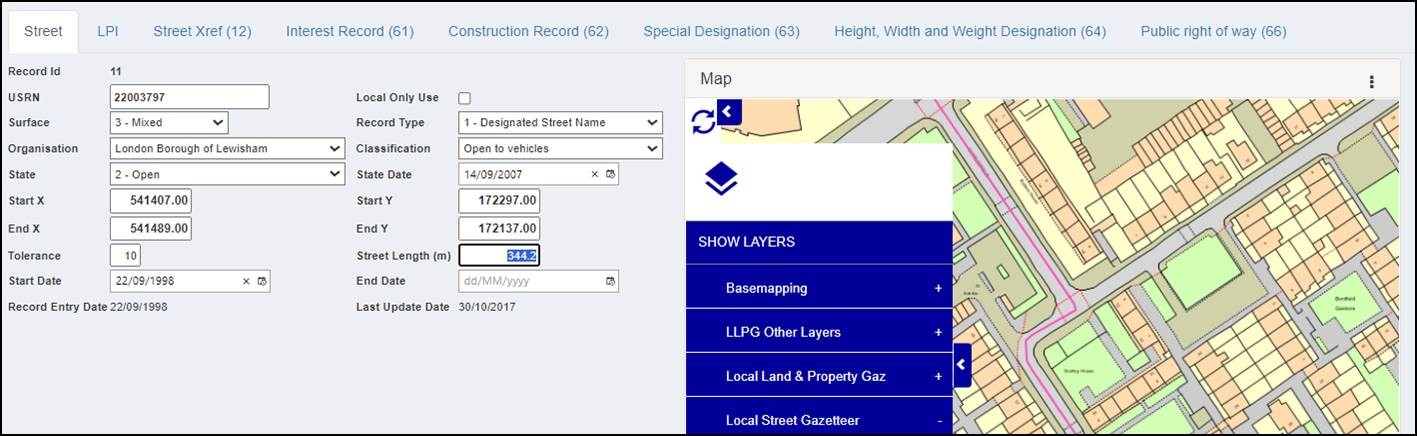Clear the Start Date value

(246, 281)
